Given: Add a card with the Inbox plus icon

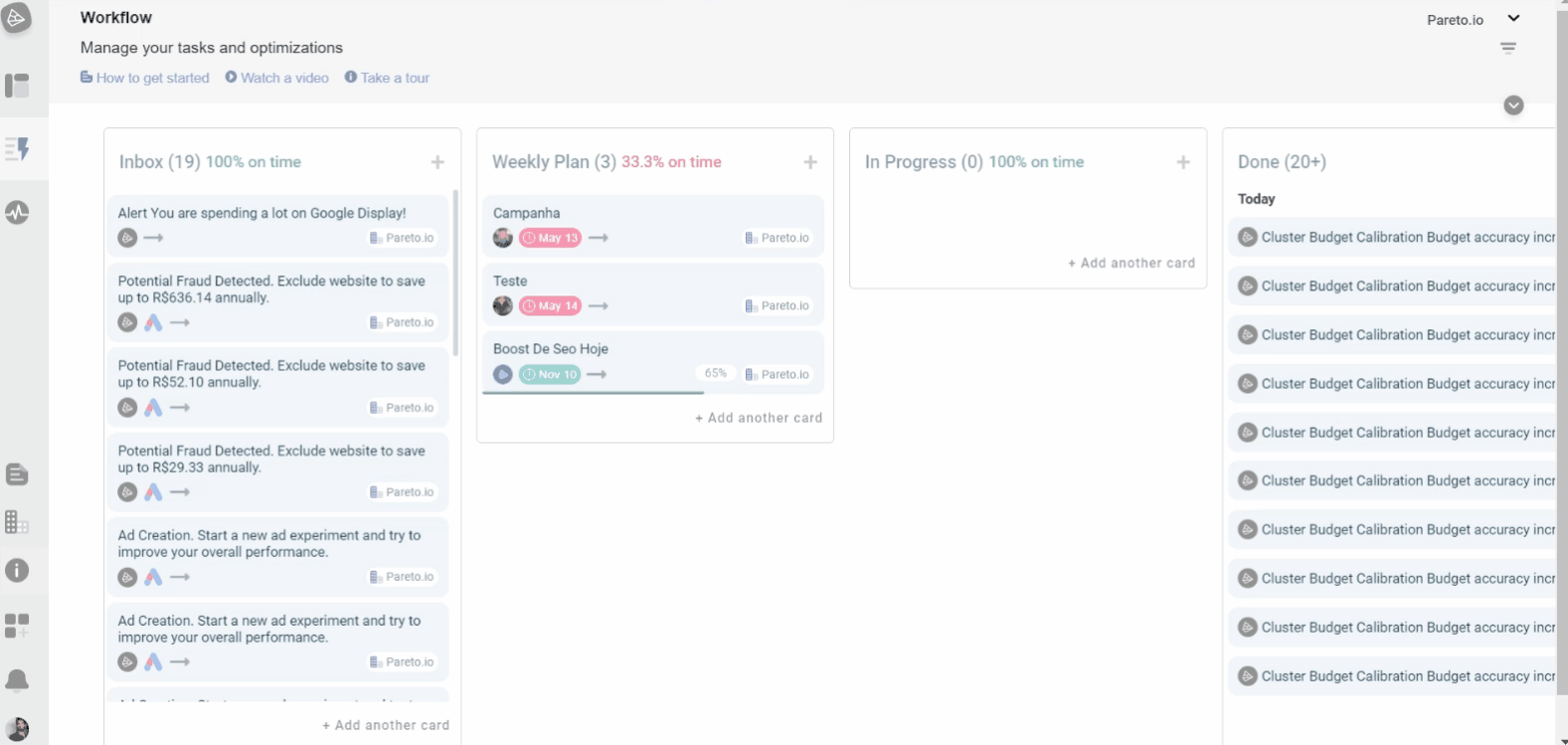Looking at the screenshot, I should pyautogui.click(x=437, y=162).
